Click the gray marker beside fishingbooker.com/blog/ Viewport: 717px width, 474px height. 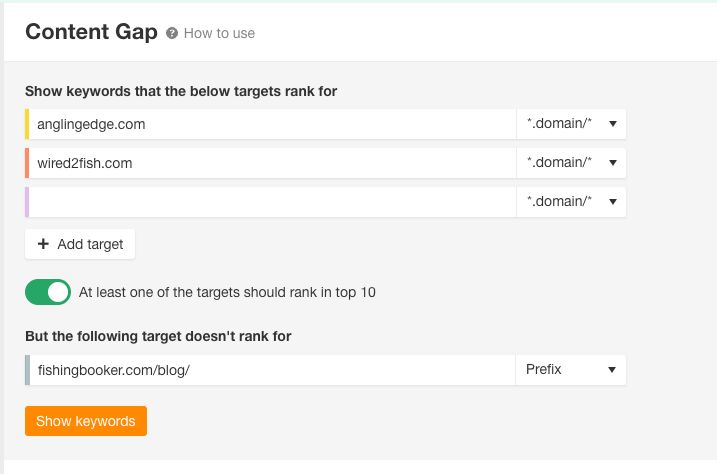(x=28, y=370)
